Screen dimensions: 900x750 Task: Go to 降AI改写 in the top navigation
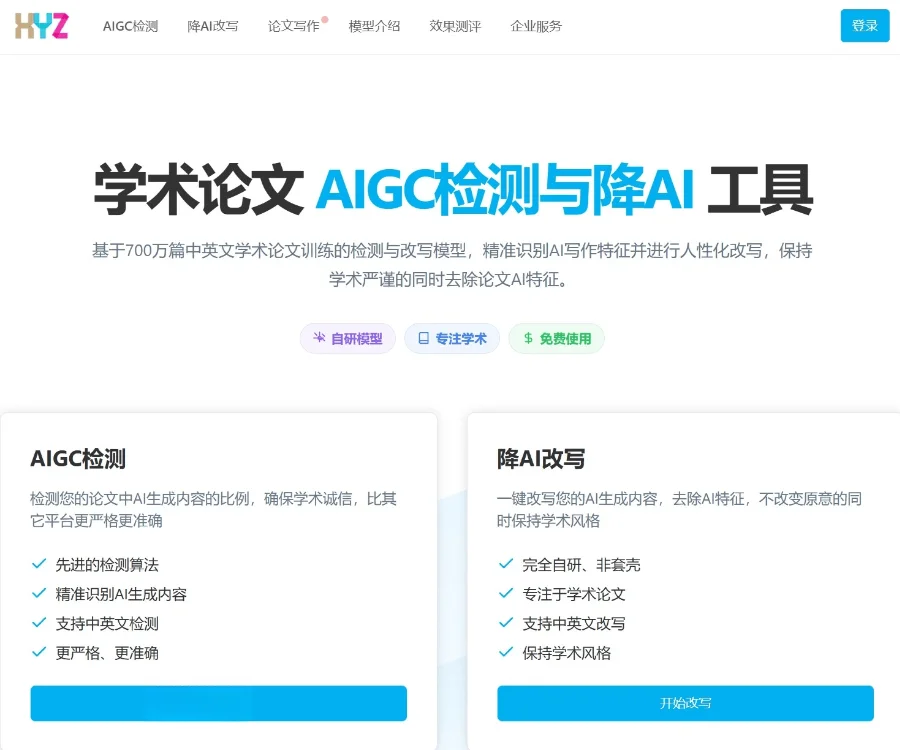point(213,26)
